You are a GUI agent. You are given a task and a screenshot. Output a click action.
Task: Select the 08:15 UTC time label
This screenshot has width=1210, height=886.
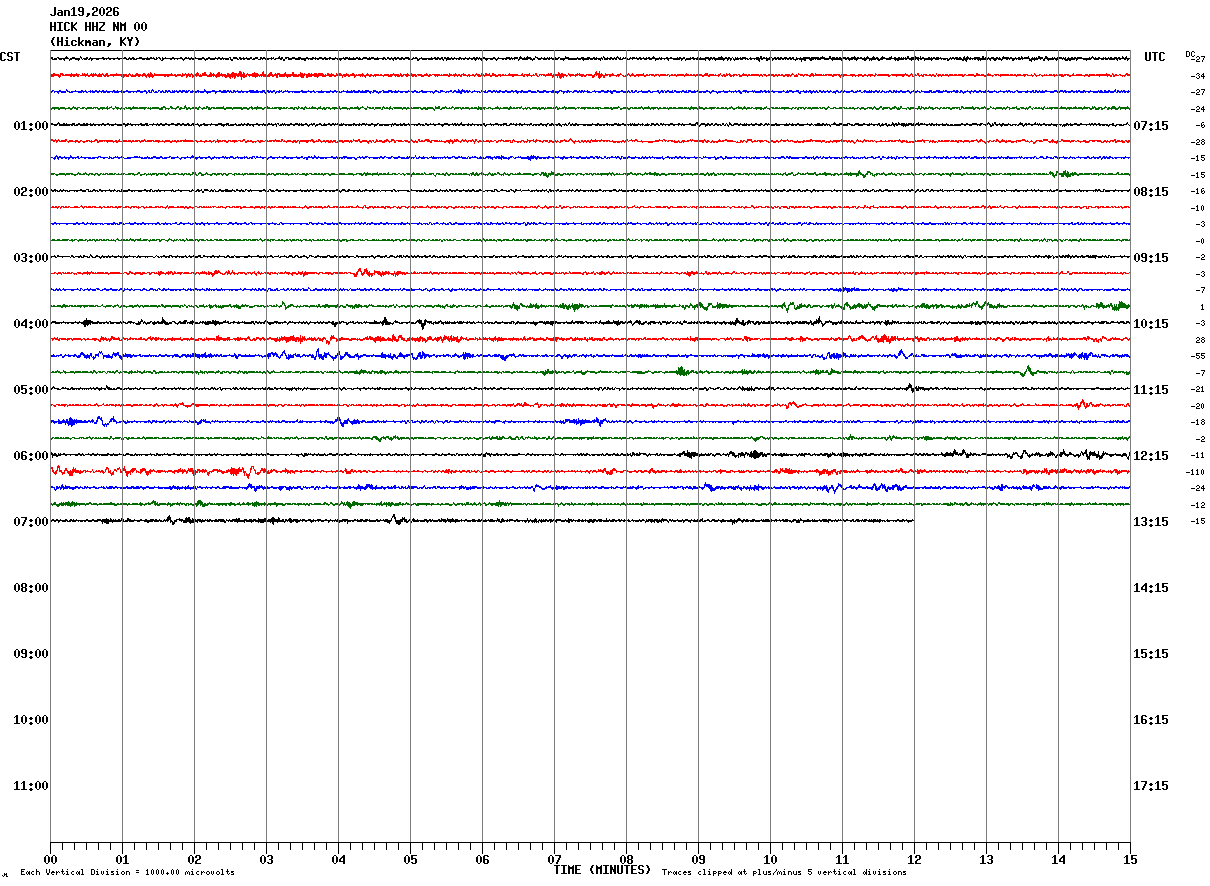click(1151, 192)
